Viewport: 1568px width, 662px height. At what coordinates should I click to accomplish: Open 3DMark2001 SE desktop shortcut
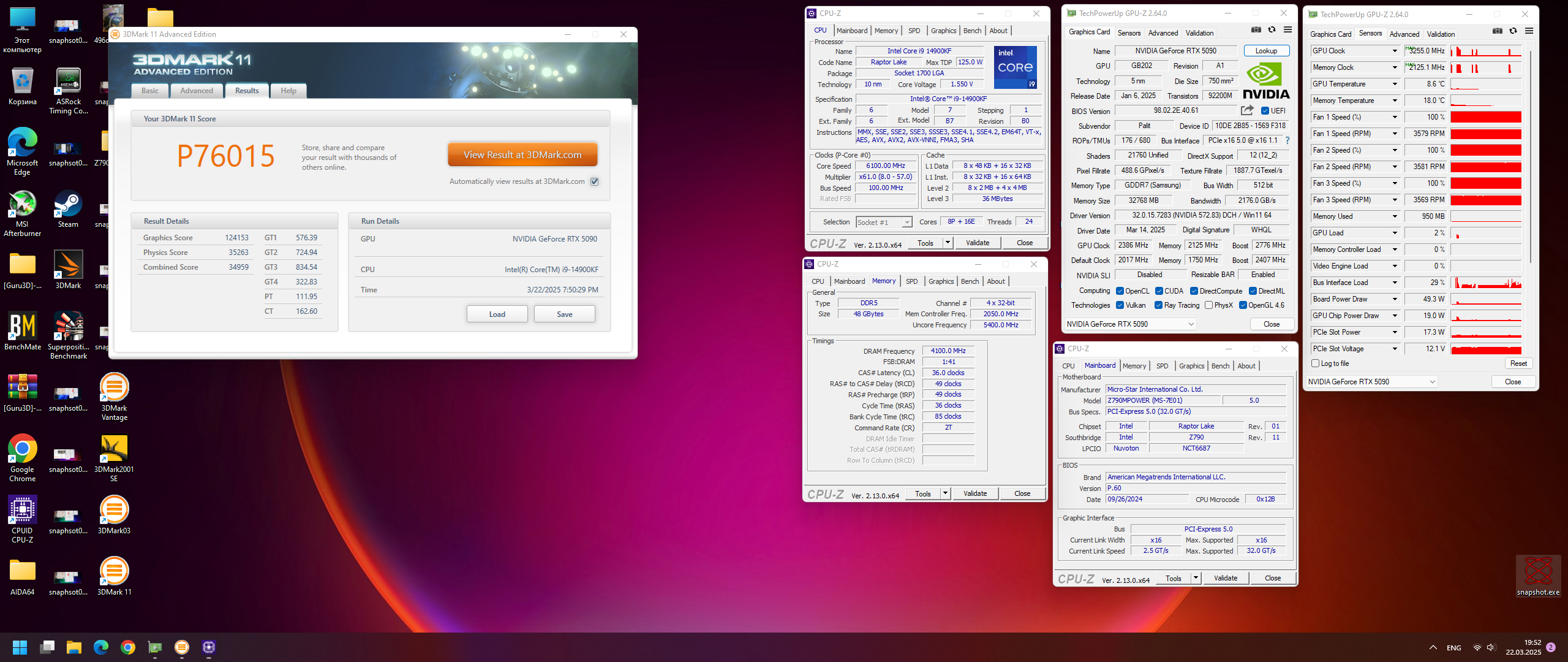(x=114, y=458)
